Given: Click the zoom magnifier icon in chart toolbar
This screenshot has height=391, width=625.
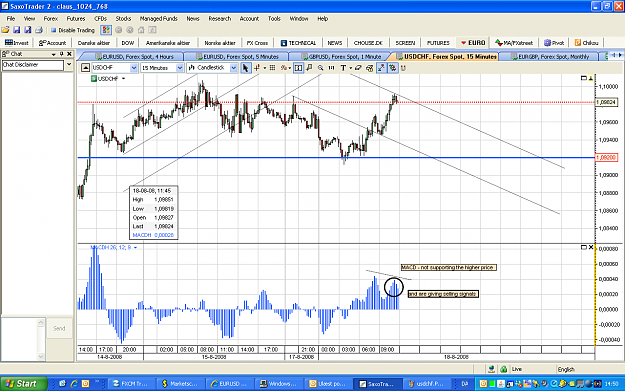Looking at the screenshot, I should 320,68.
